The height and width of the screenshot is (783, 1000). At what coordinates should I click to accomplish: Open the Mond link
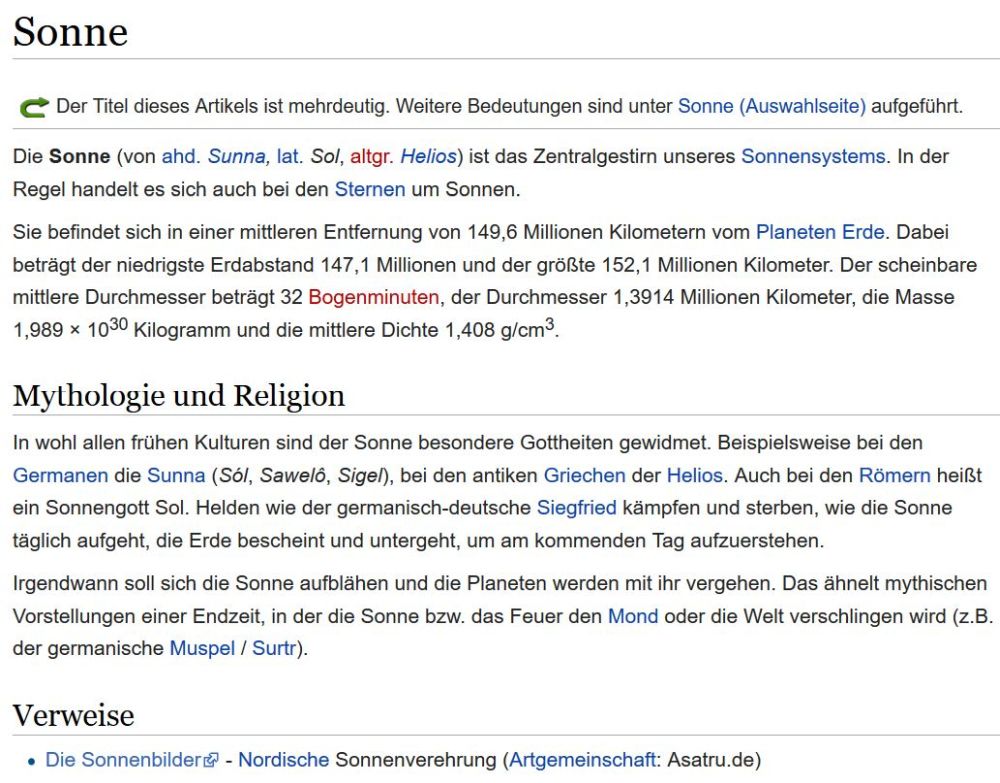pyautogui.click(x=633, y=617)
